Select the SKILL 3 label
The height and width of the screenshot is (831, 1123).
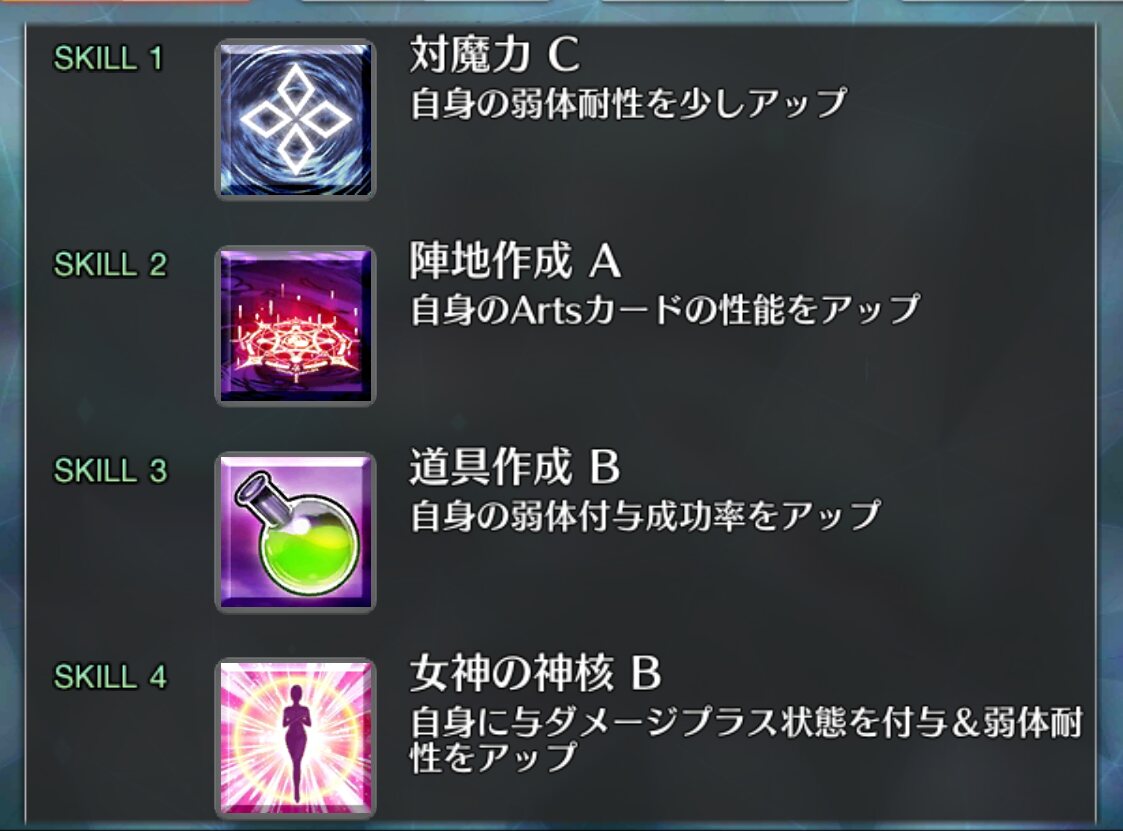click(110, 471)
